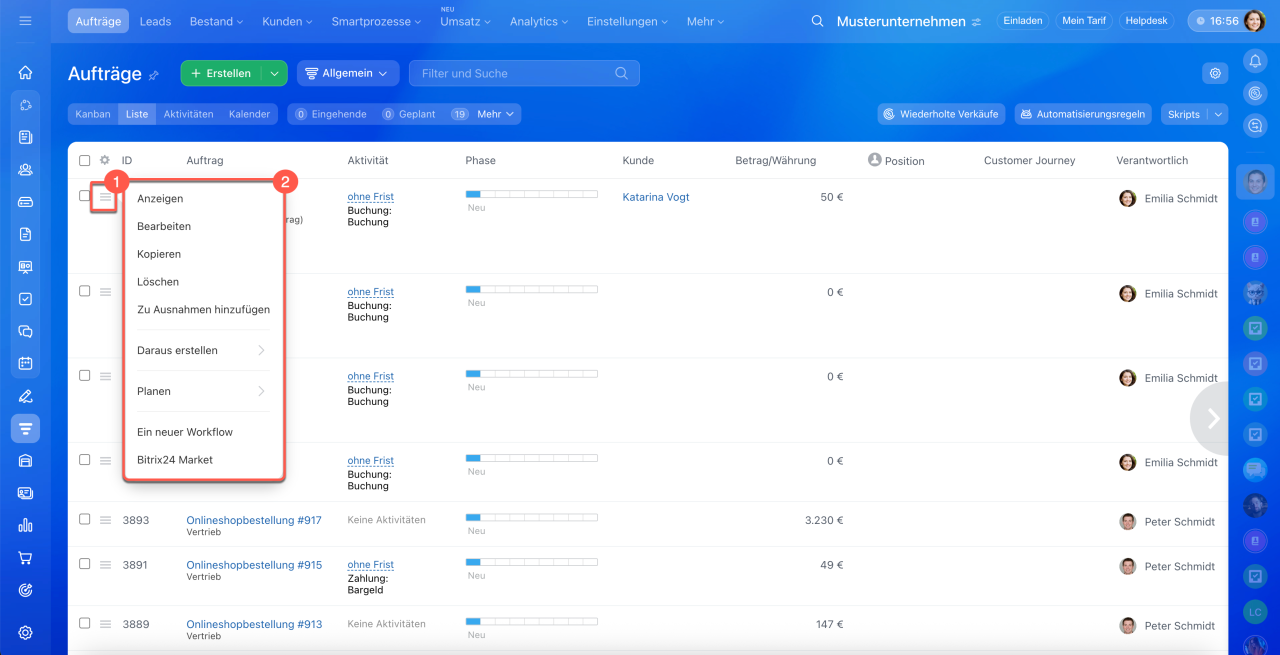
Task: Open Onlineshopbestellung #917 link
Action: click(x=254, y=520)
